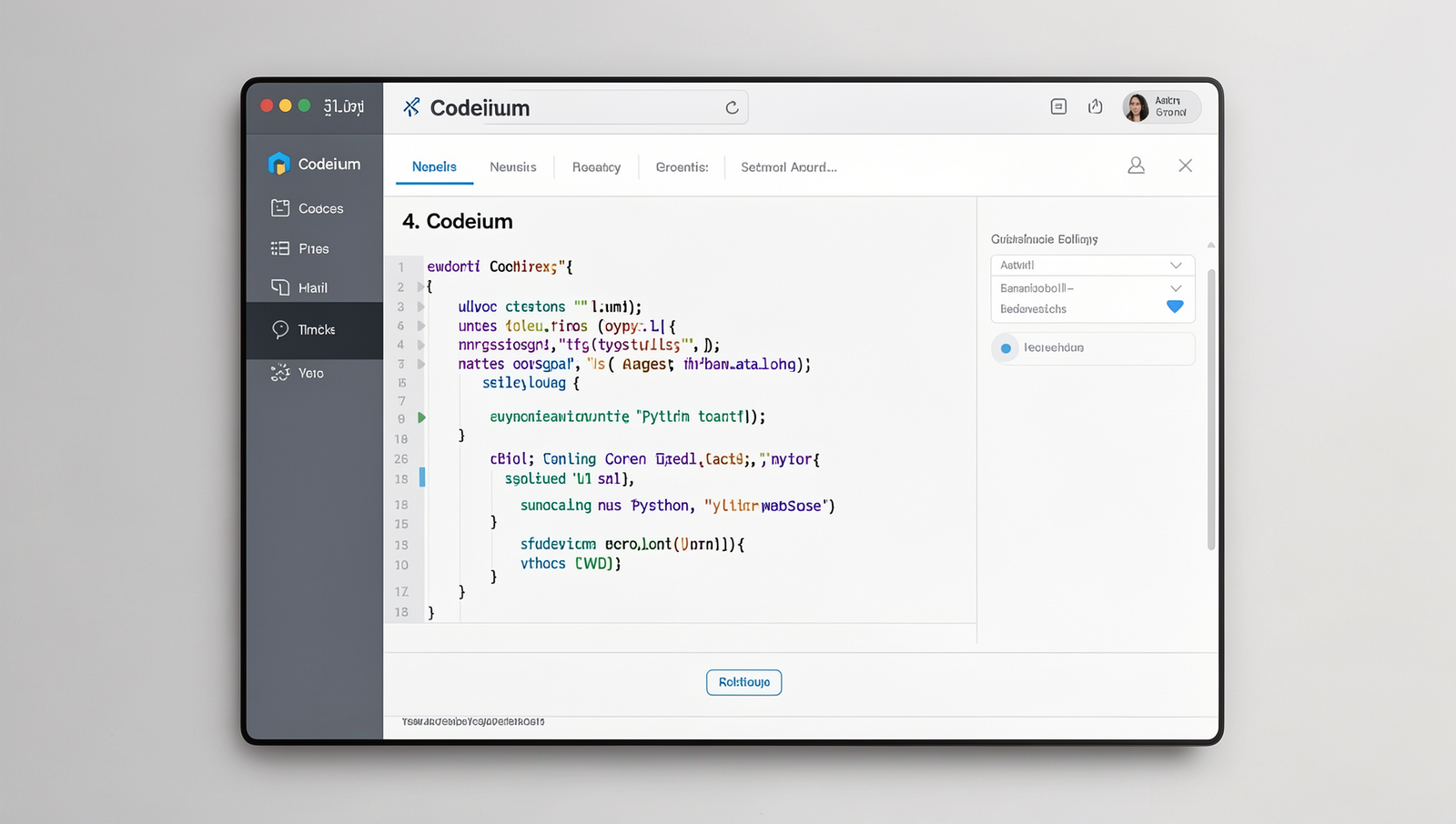
Task: Close the panel with the X icon
Action: tap(1185, 166)
